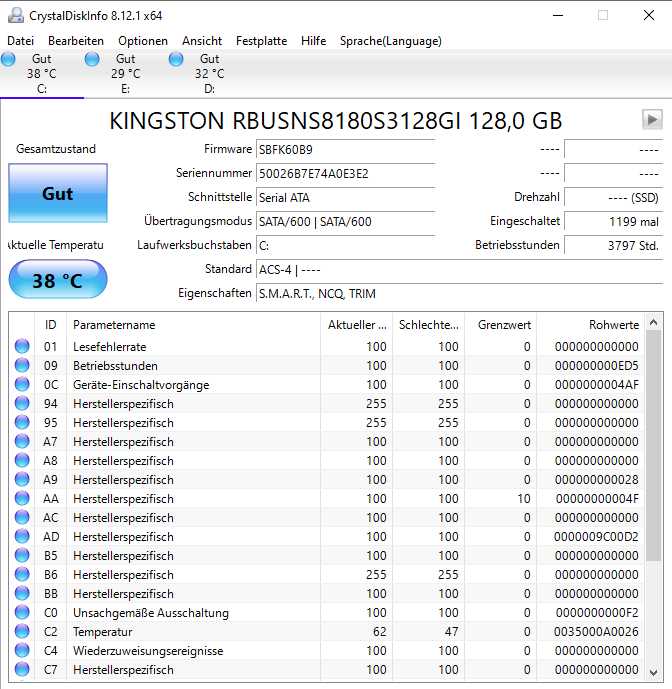Open the Sprache(Language) menu

click(391, 41)
